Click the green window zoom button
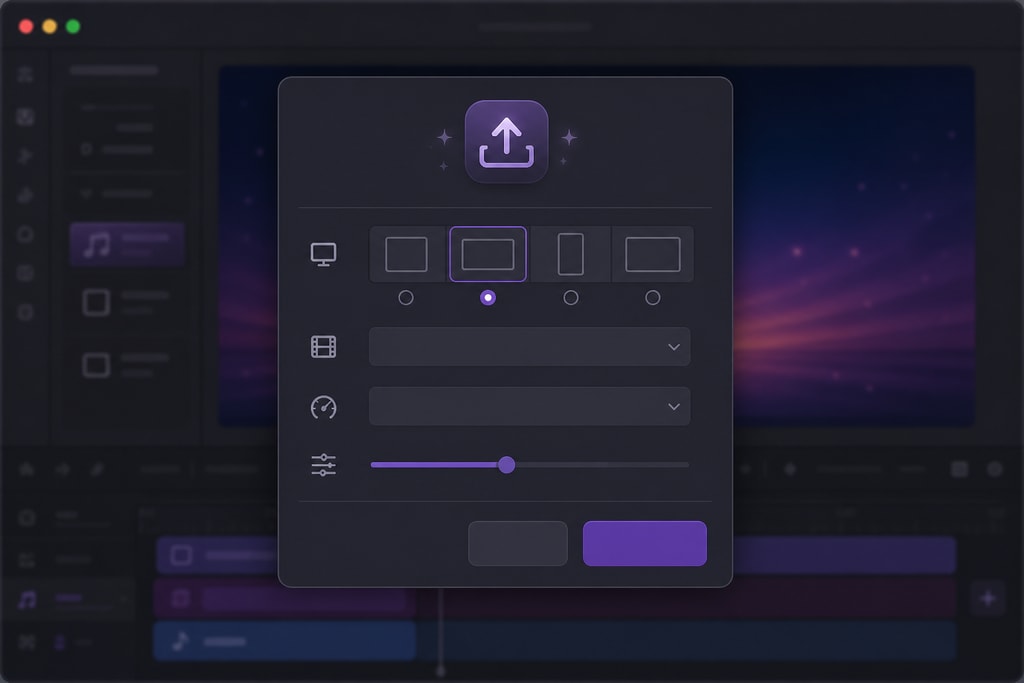 tap(73, 26)
